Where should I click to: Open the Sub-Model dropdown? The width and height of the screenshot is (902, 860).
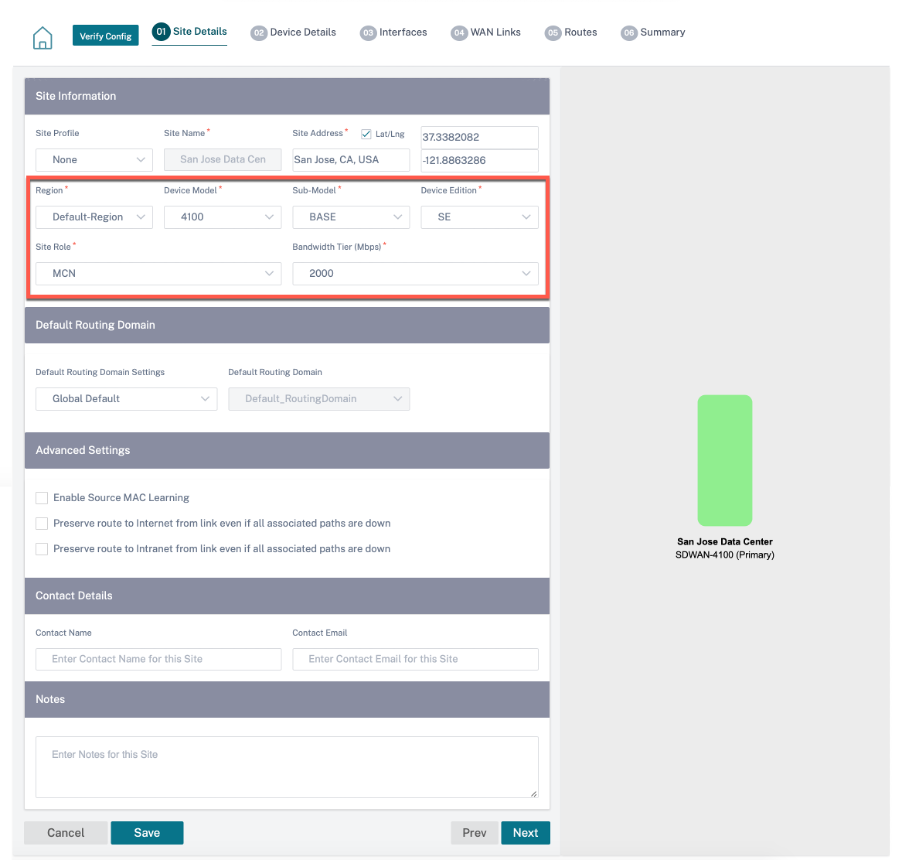(x=351, y=217)
